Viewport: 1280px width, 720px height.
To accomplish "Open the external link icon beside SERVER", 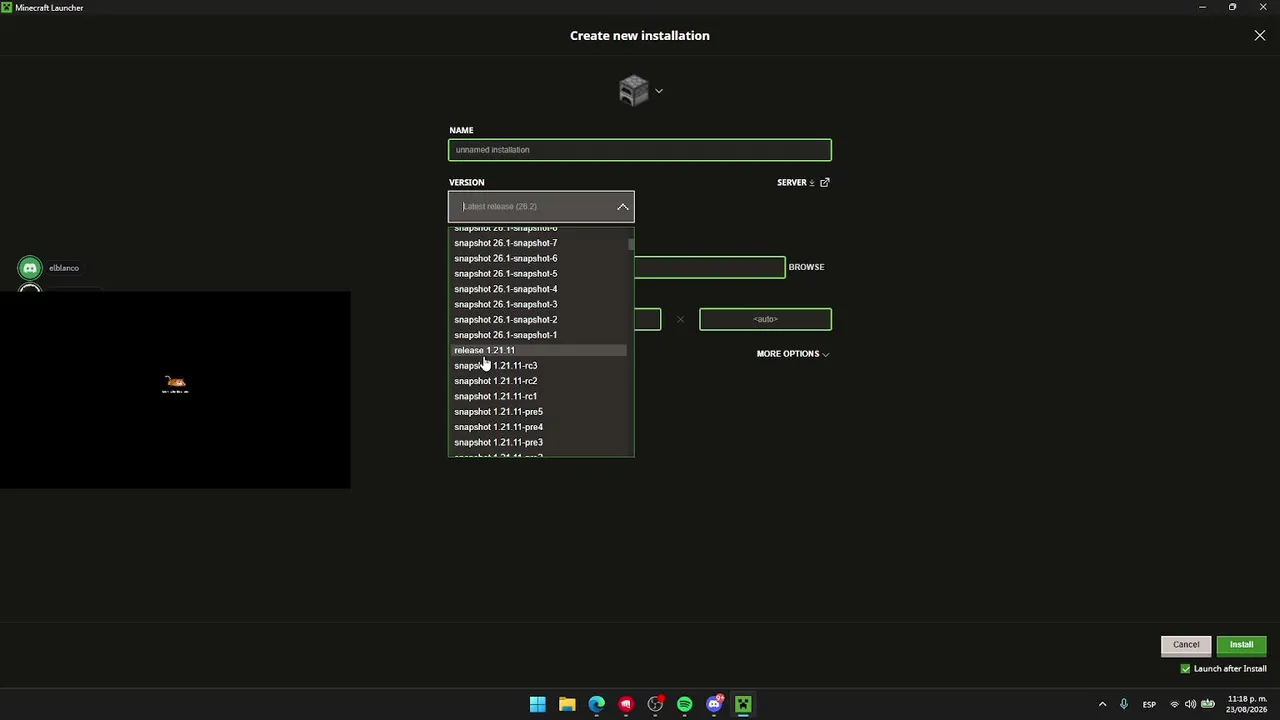I will click(x=825, y=183).
